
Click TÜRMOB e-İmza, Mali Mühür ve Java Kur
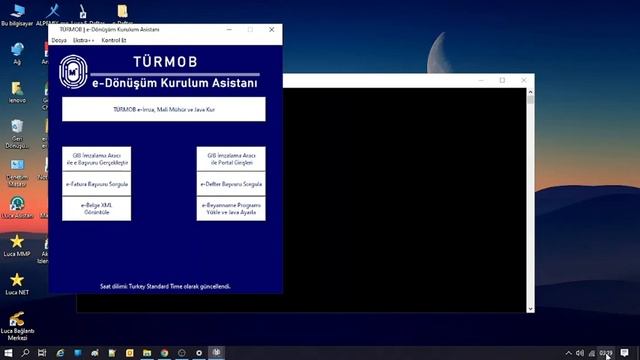[x=164, y=109]
